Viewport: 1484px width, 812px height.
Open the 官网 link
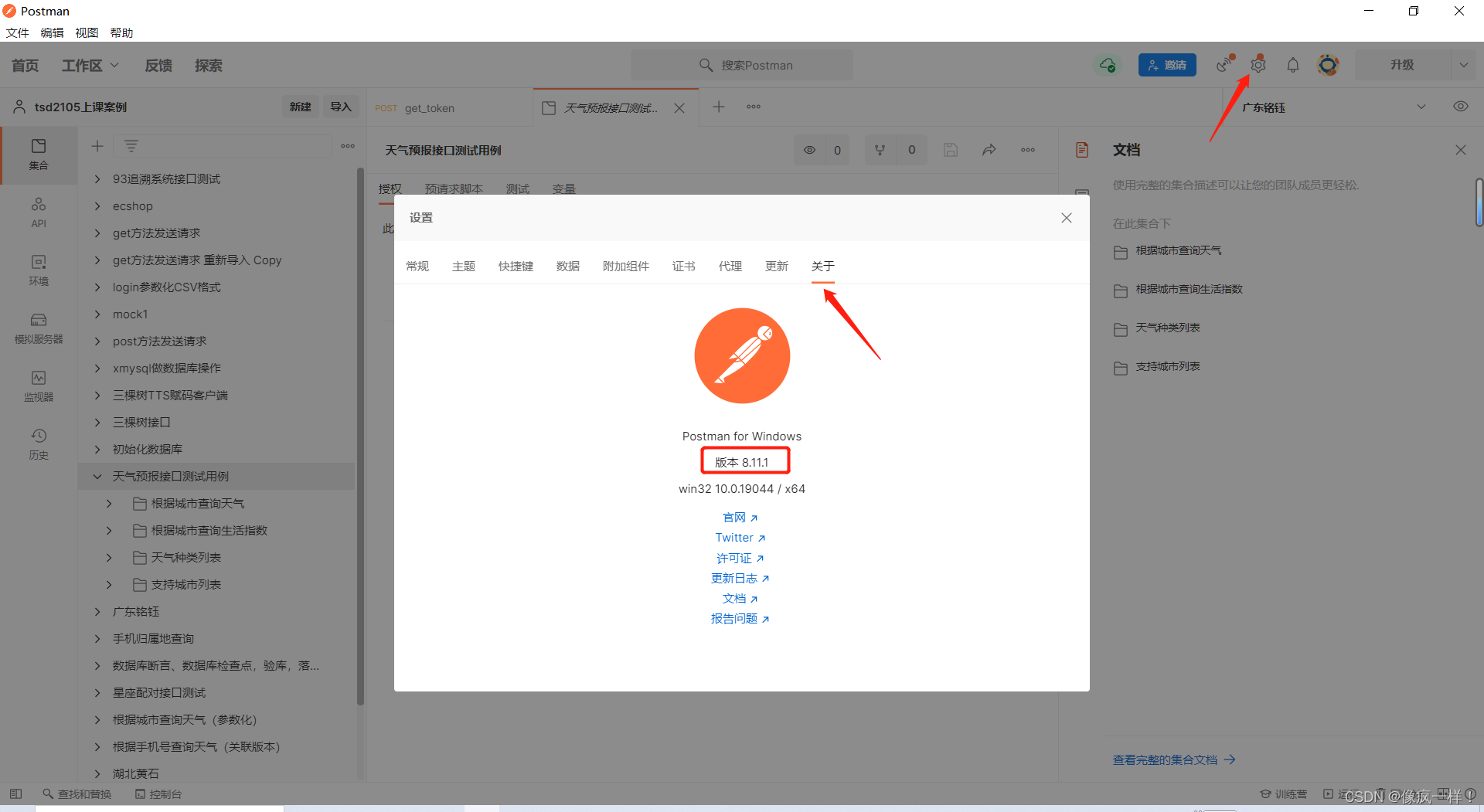(x=740, y=518)
